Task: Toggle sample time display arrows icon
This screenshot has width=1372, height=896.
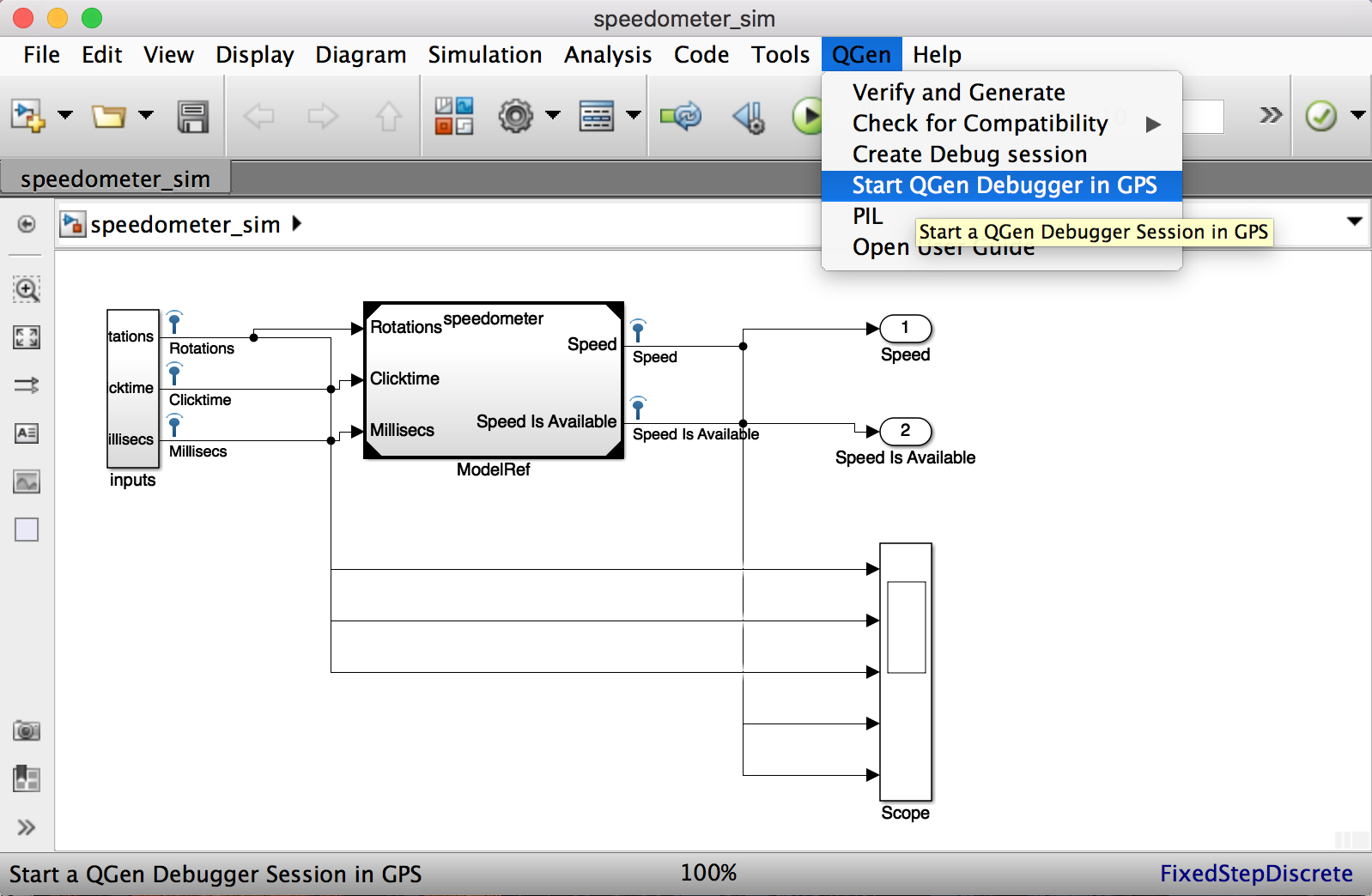Action: 27,385
